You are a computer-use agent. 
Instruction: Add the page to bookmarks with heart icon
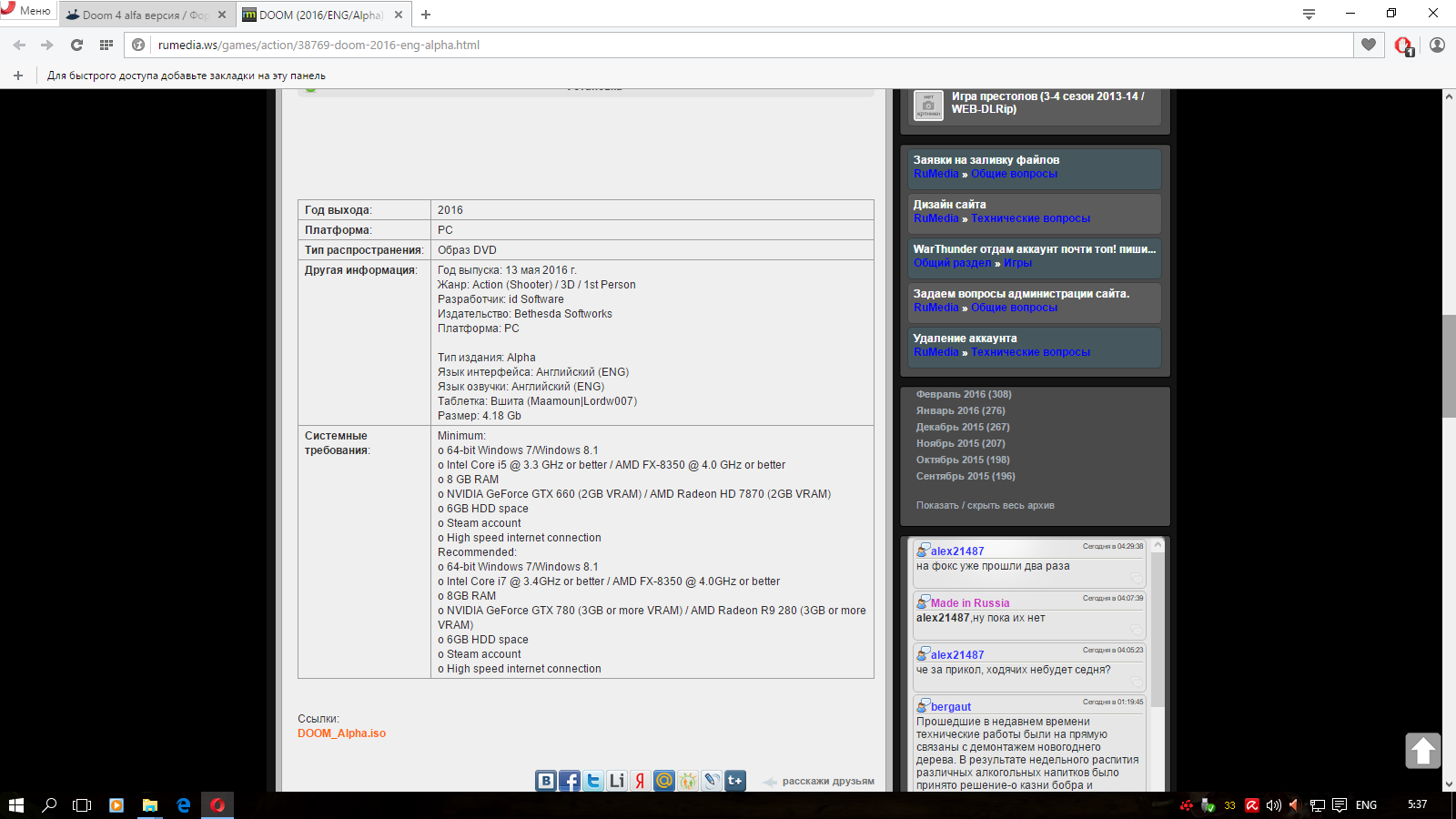tap(1369, 45)
